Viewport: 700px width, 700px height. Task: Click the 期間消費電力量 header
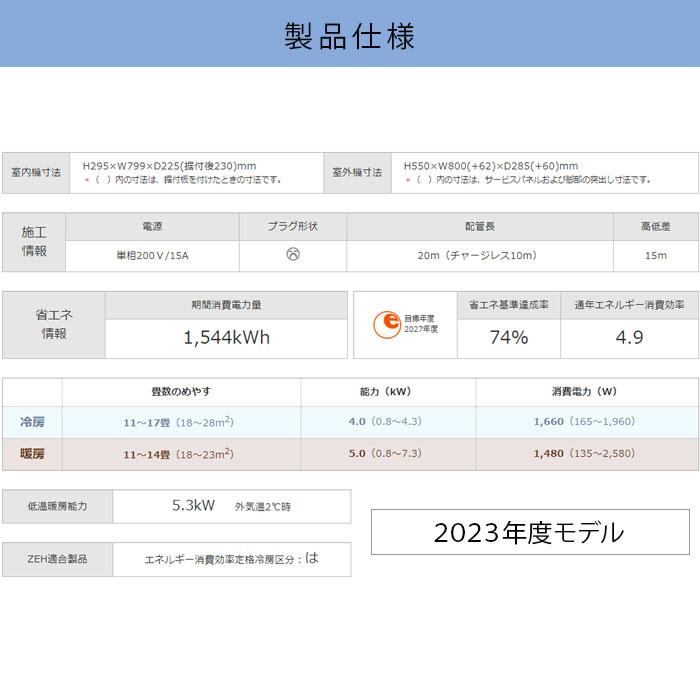click(226, 305)
